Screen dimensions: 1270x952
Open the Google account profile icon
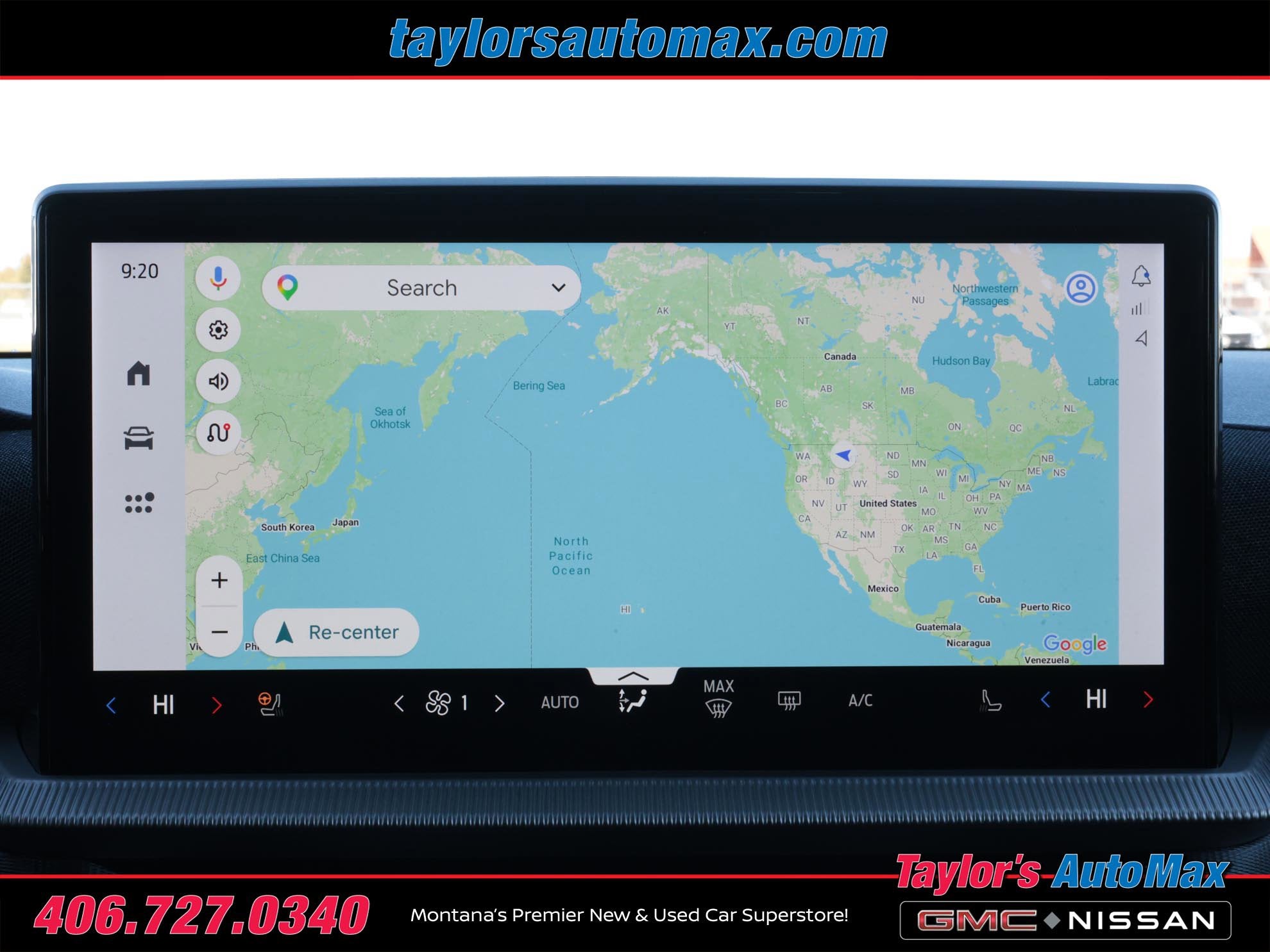pyautogui.click(x=1081, y=288)
